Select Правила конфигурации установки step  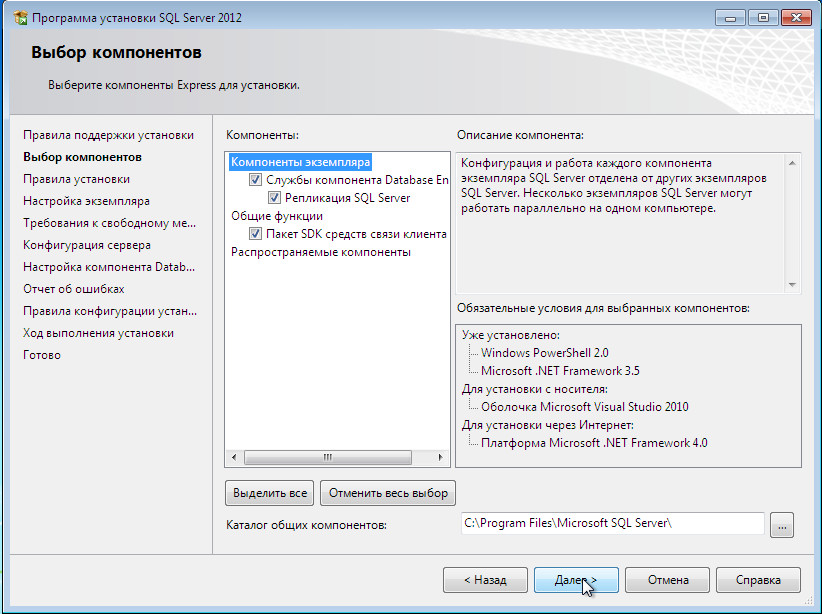(110, 311)
